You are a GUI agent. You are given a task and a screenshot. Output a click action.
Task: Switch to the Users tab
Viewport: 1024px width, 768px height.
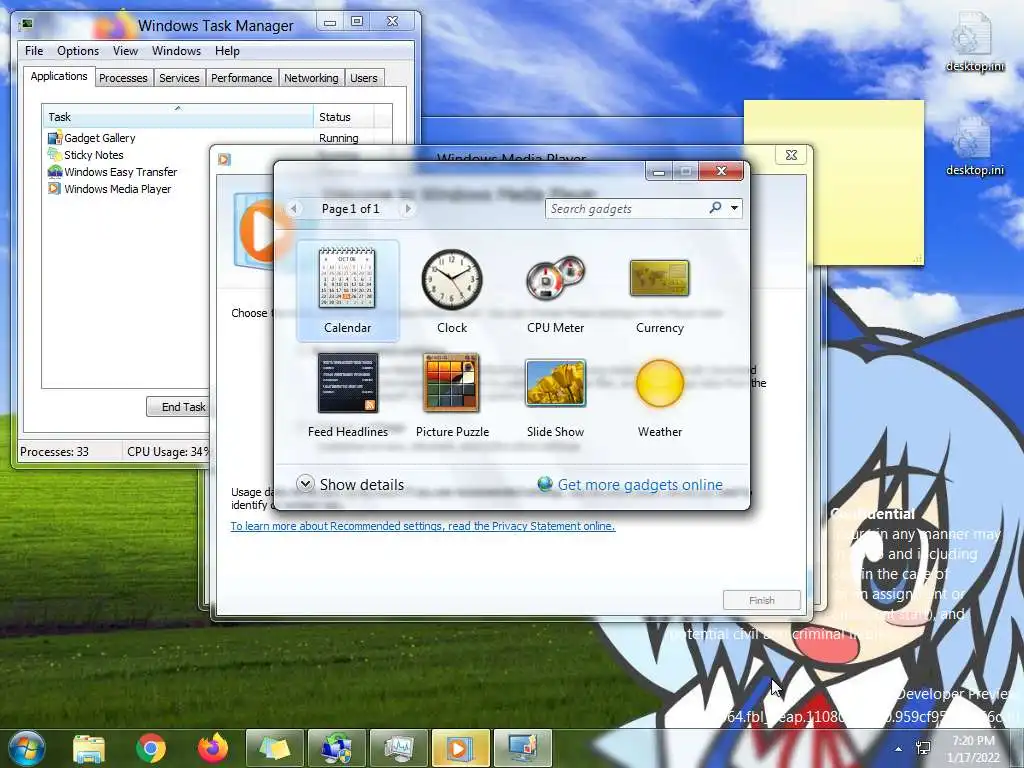click(364, 78)
